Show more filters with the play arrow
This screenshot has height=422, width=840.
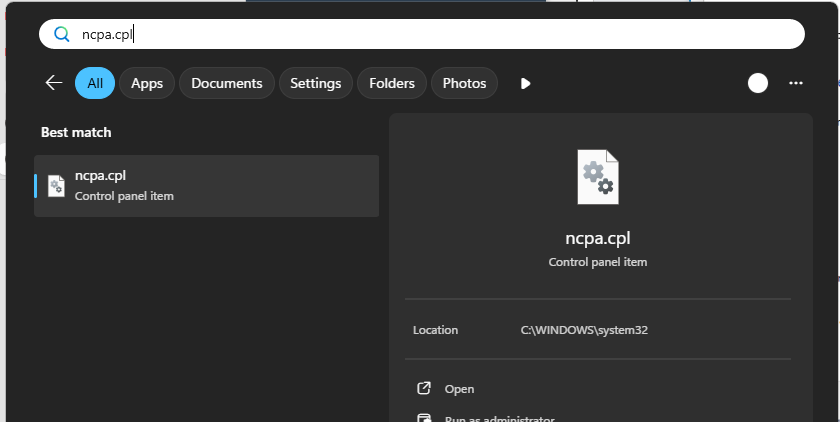point(525,84)
